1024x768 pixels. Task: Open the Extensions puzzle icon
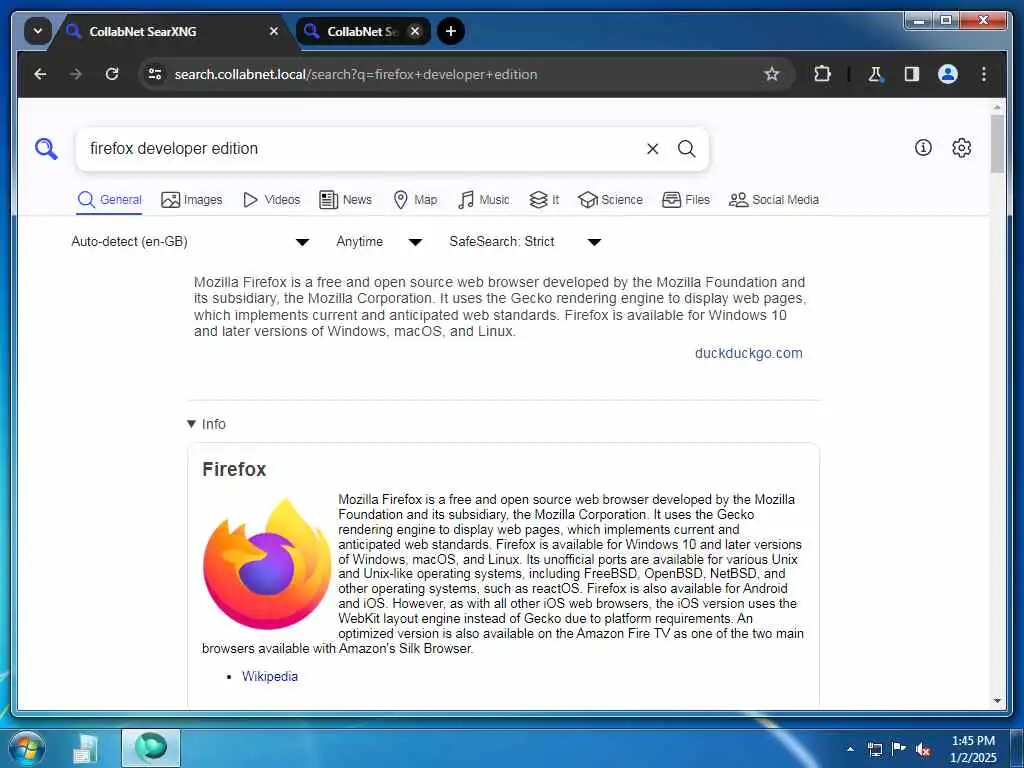tap(822, 74)
